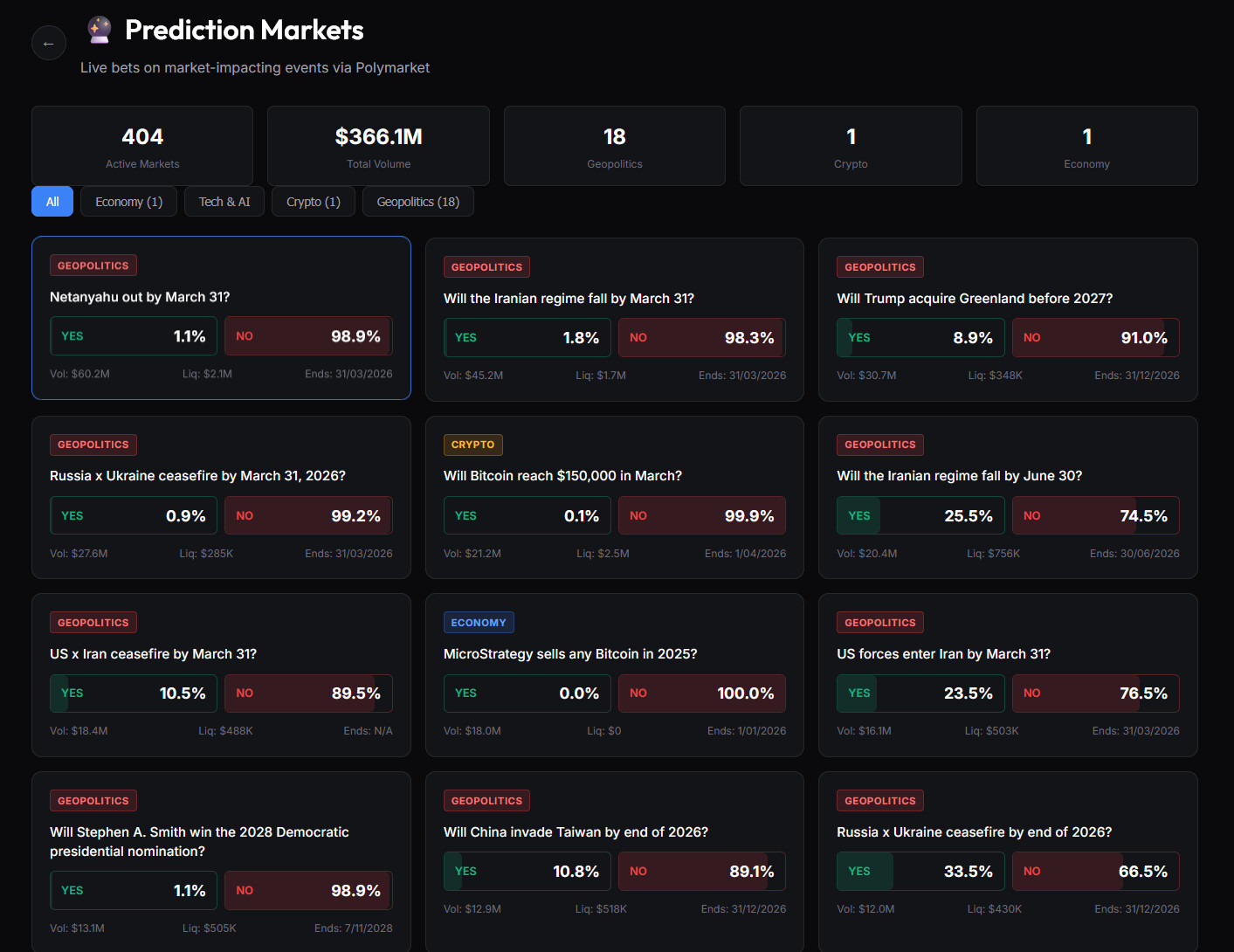Filter by Economy (1) tab
Screen dimensions: 1234x952
point(128,202)
